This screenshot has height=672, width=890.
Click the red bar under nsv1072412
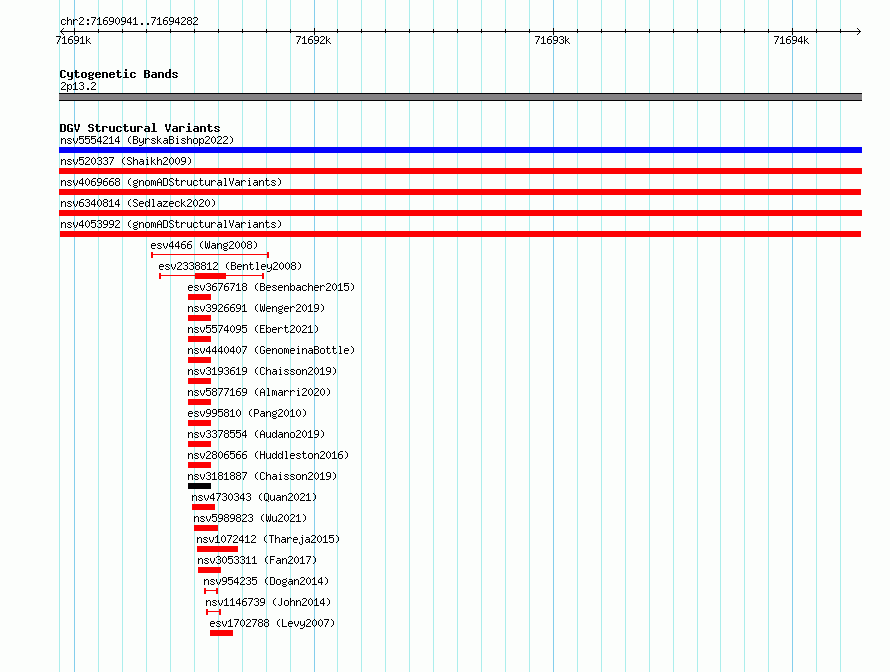[217, 549]
